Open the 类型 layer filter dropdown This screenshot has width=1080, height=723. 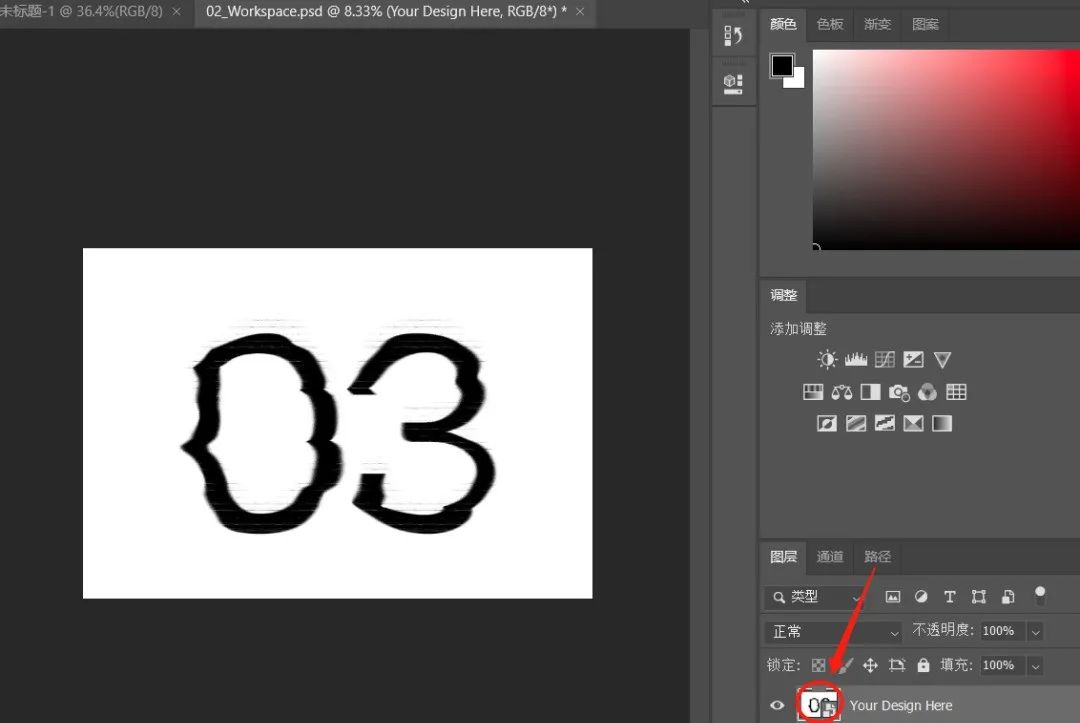[814, 597]
